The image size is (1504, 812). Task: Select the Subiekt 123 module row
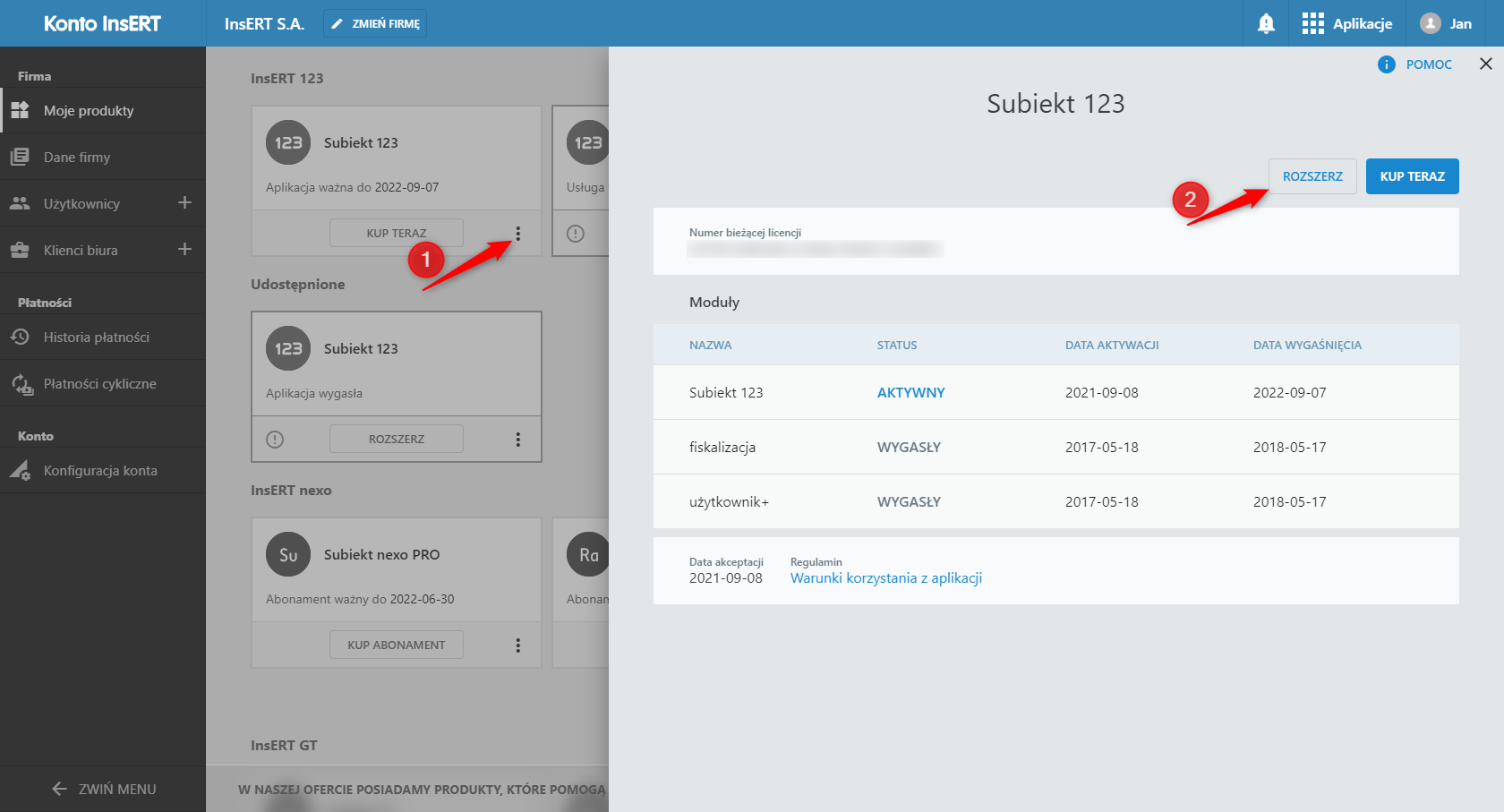pos(1056,392)
